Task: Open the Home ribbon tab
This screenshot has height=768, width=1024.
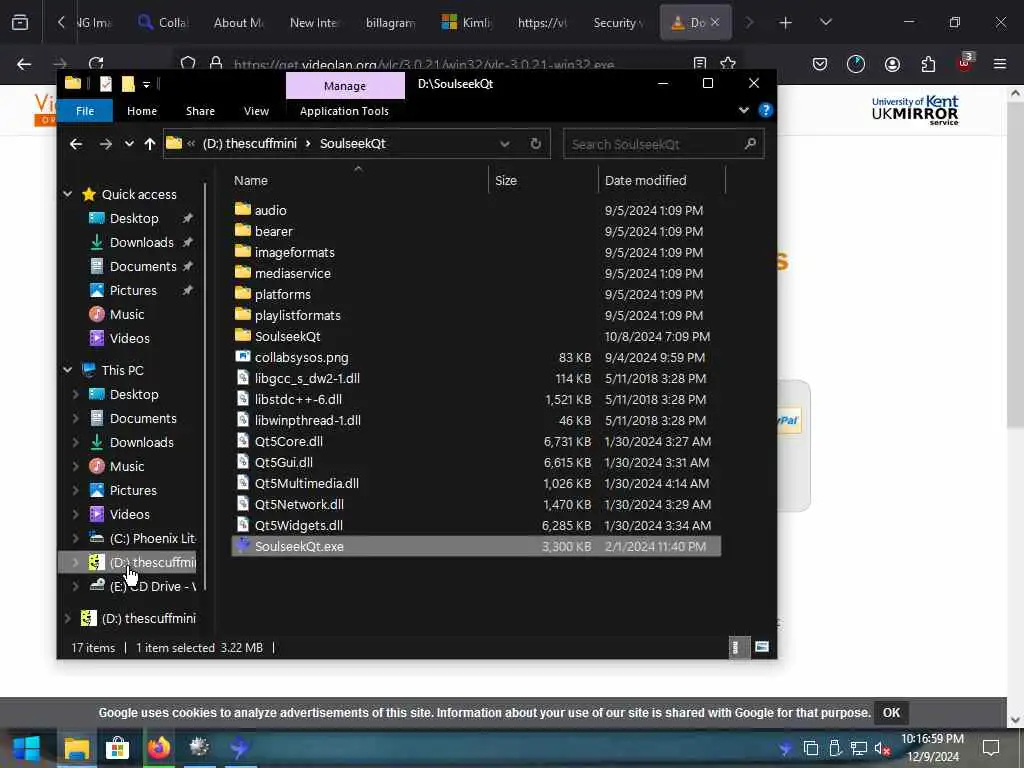Action: (x=142, y=111)
